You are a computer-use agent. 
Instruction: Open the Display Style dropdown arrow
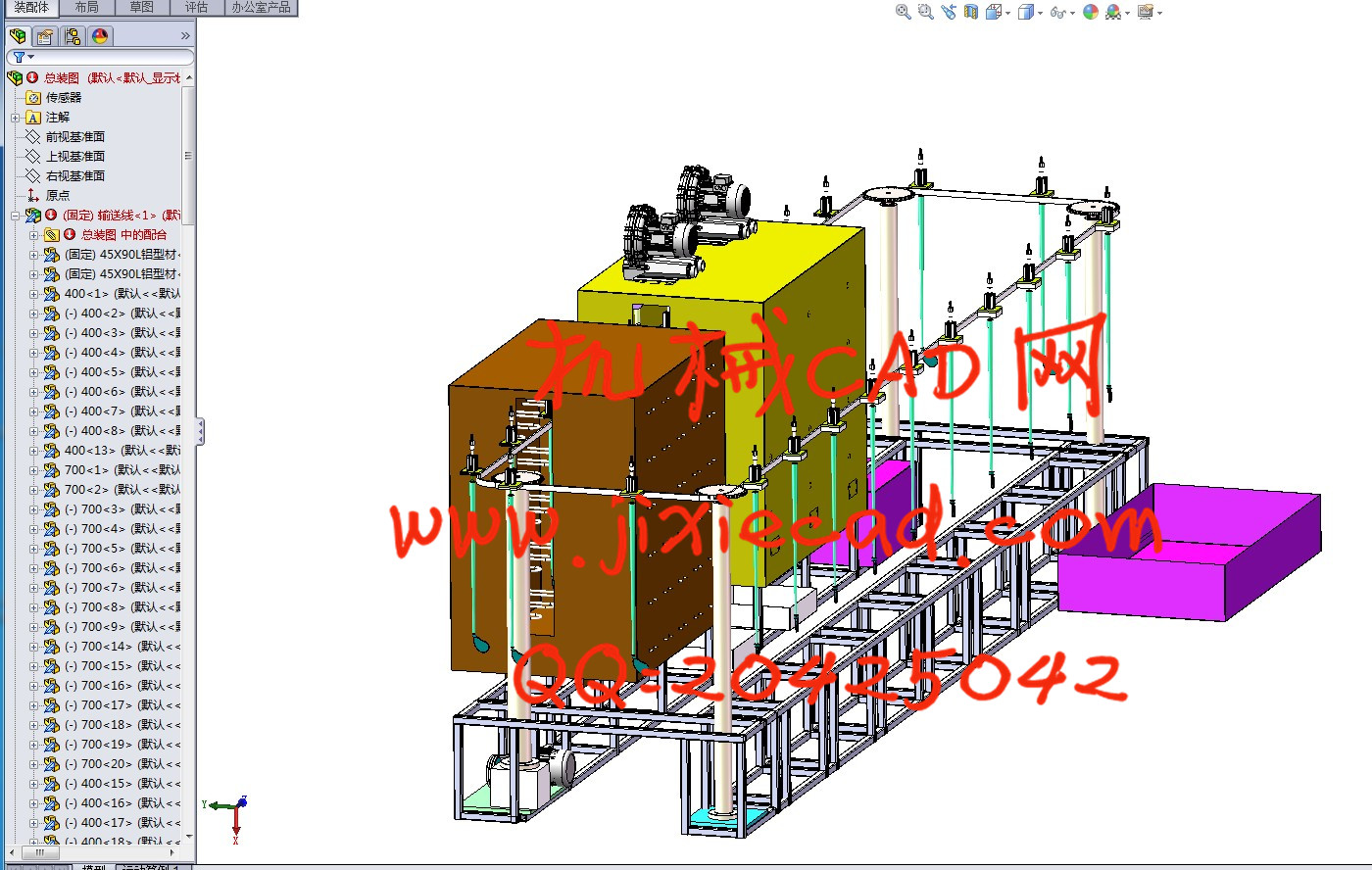pyautogui.click(x=1040, y=14)
